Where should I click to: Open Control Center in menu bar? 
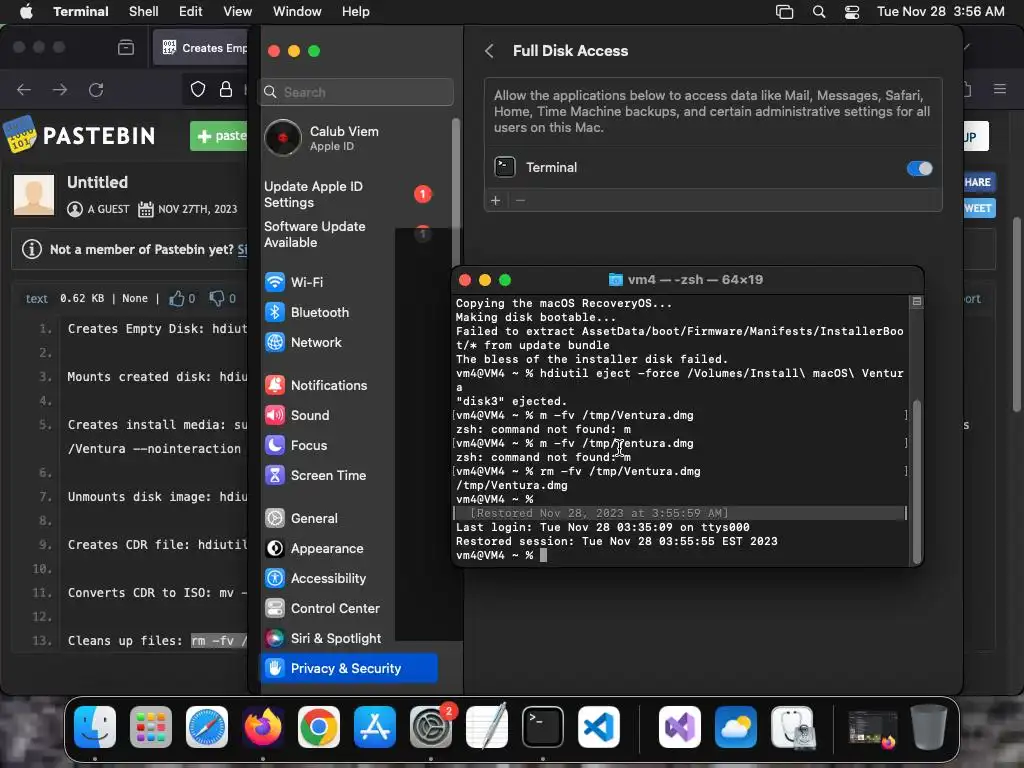tap(852, 11)
